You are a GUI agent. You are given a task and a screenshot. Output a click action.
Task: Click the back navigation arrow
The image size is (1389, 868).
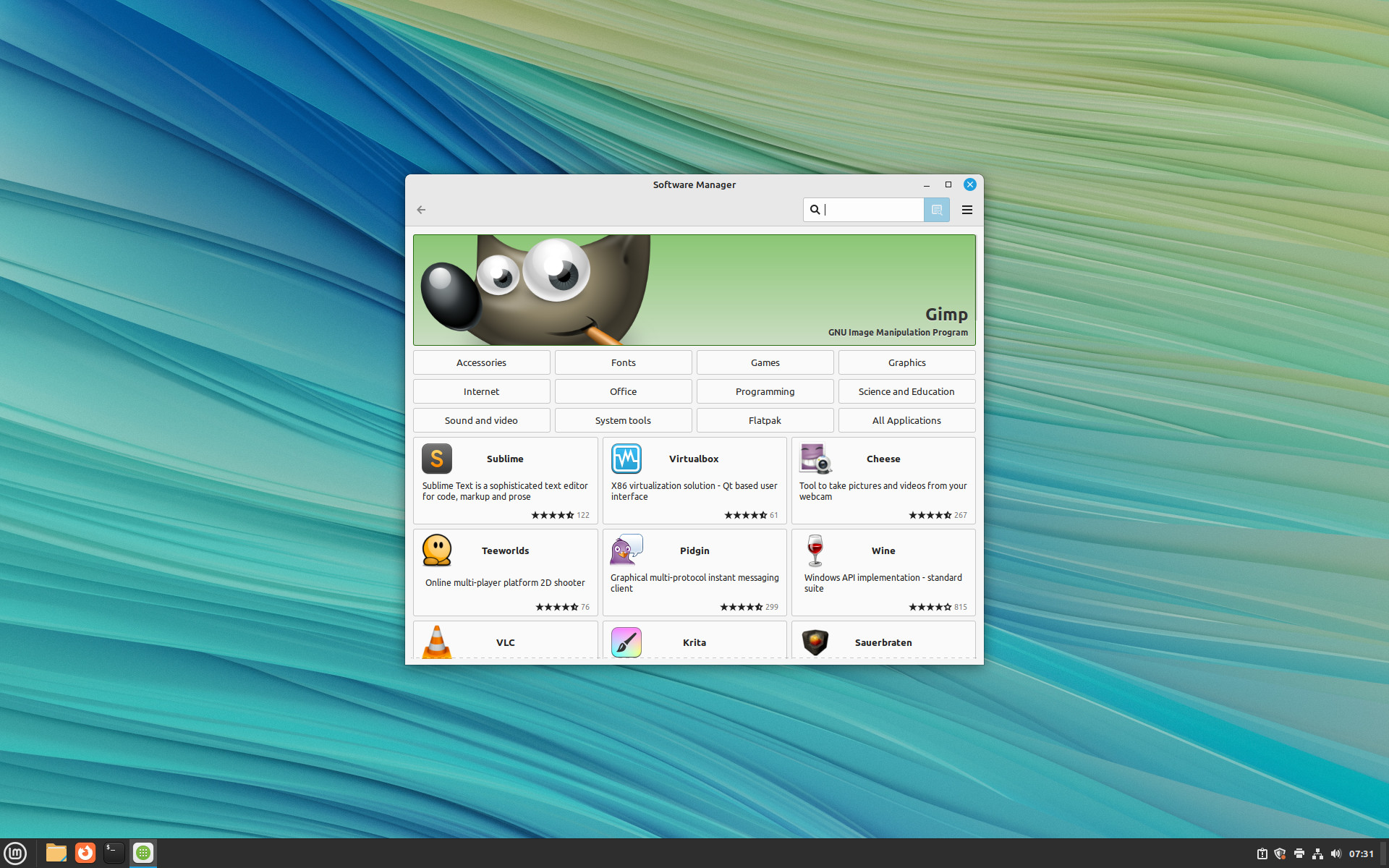coord(421,209)
